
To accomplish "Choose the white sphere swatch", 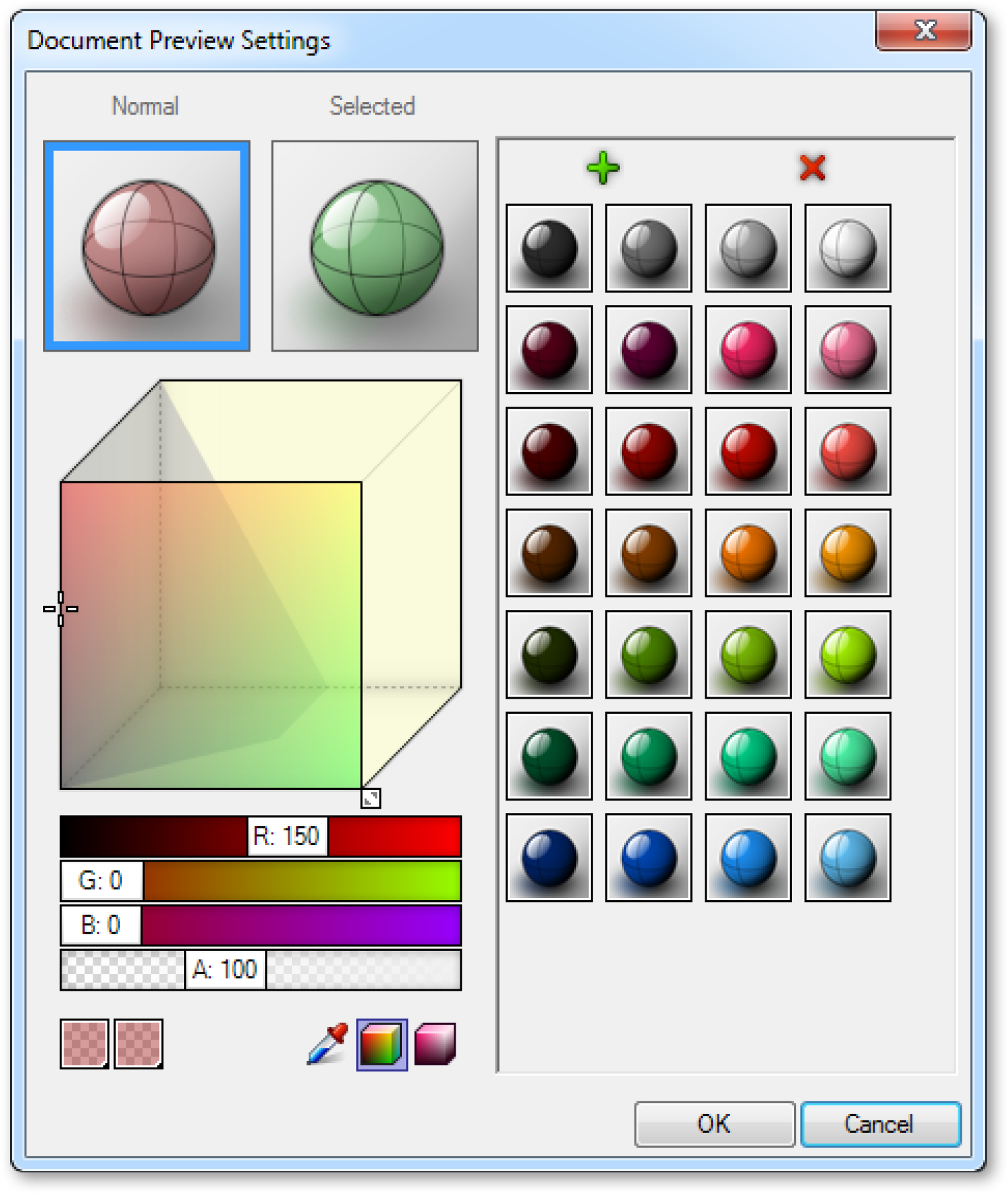I will [x=847, y=248].
